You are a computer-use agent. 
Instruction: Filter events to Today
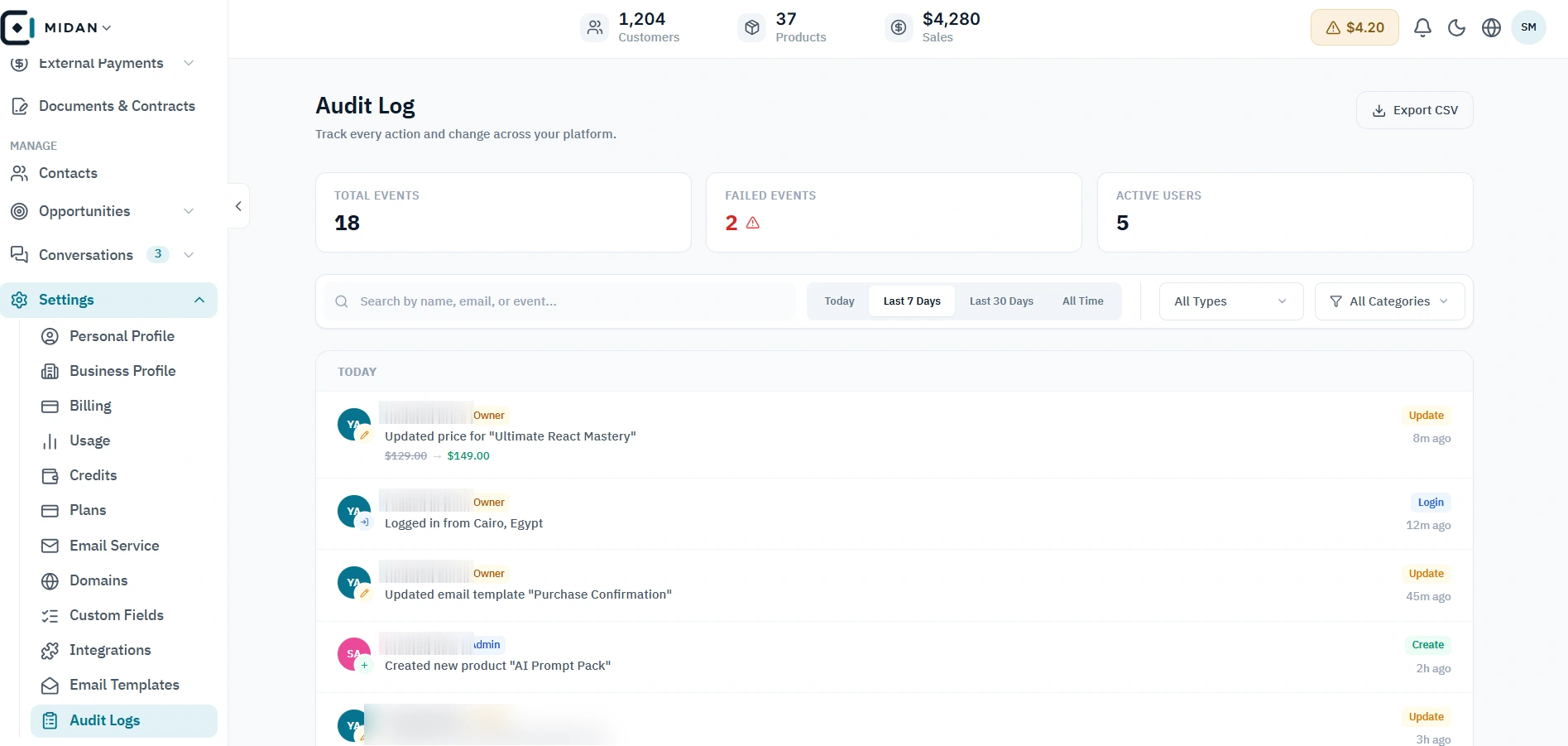(x=839, y=301)
